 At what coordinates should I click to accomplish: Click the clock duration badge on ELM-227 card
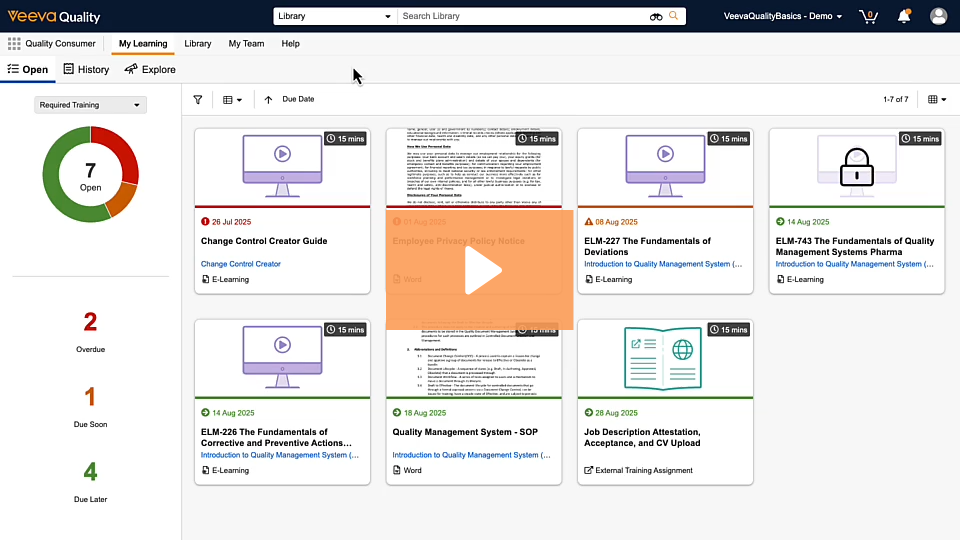(729, 139)
